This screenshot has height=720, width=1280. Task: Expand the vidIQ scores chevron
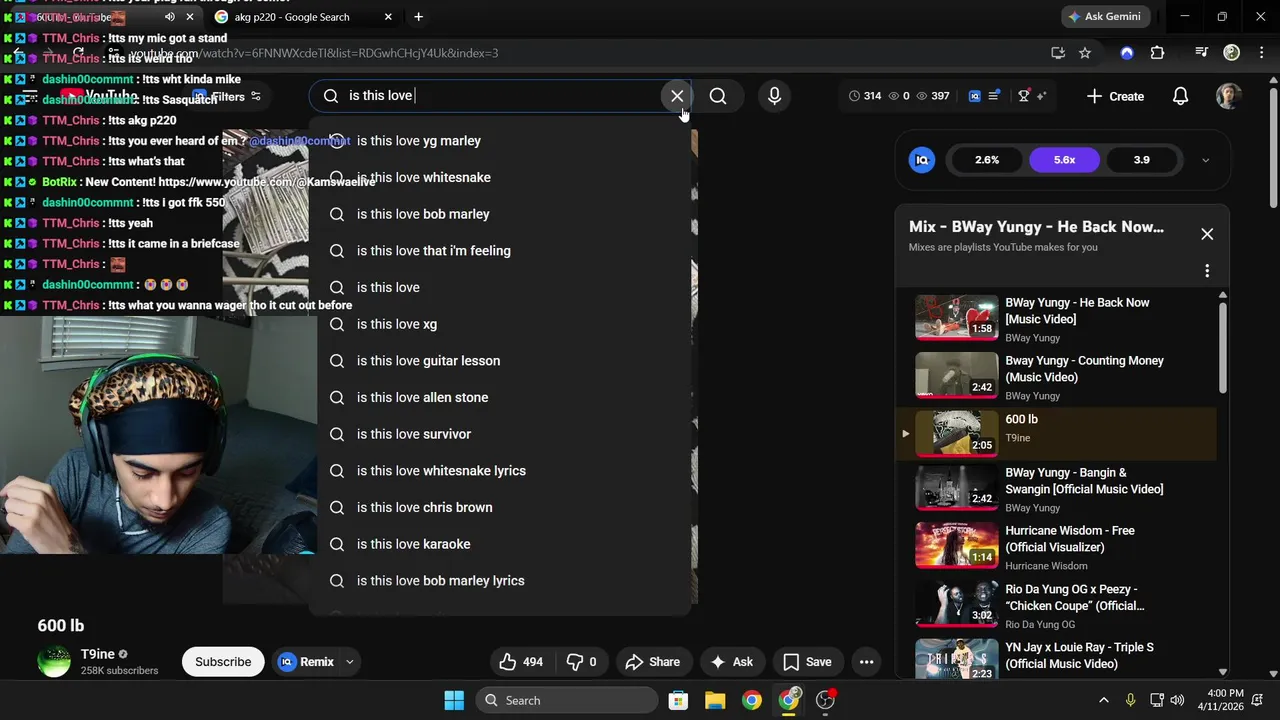click(x=1205, y=160)
